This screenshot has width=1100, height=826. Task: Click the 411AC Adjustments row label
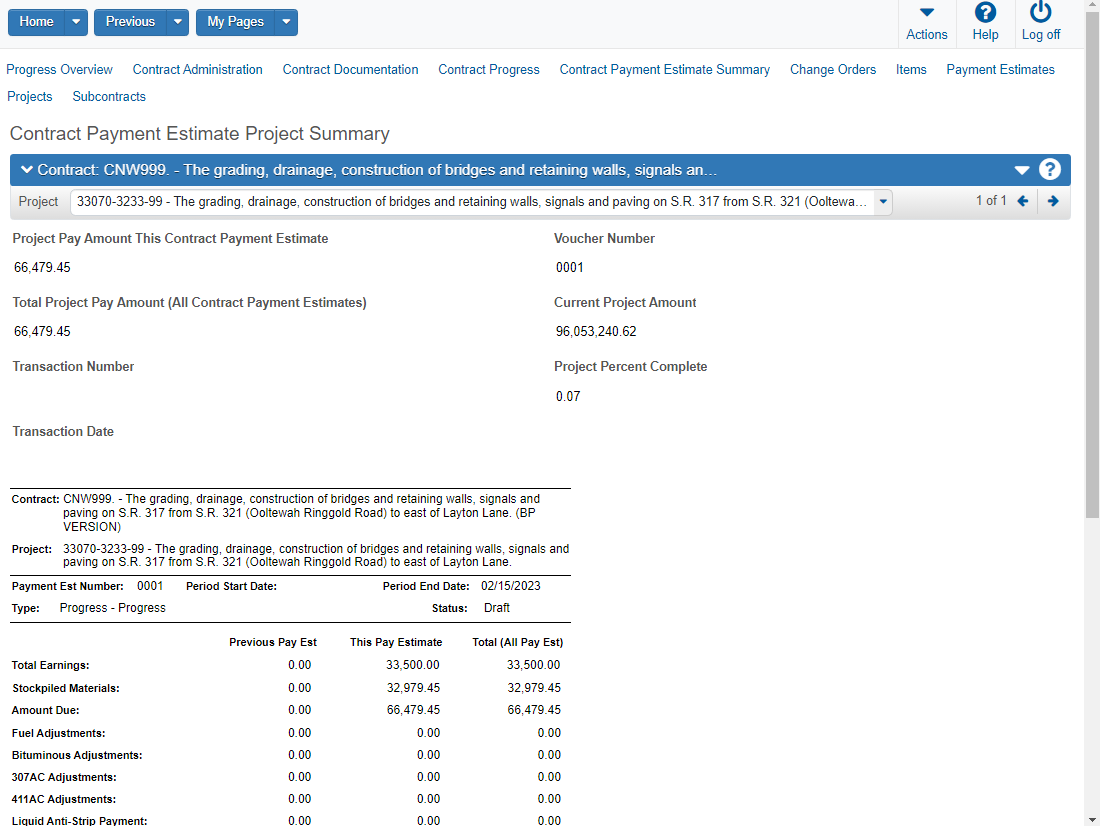(x=64, y=799)
